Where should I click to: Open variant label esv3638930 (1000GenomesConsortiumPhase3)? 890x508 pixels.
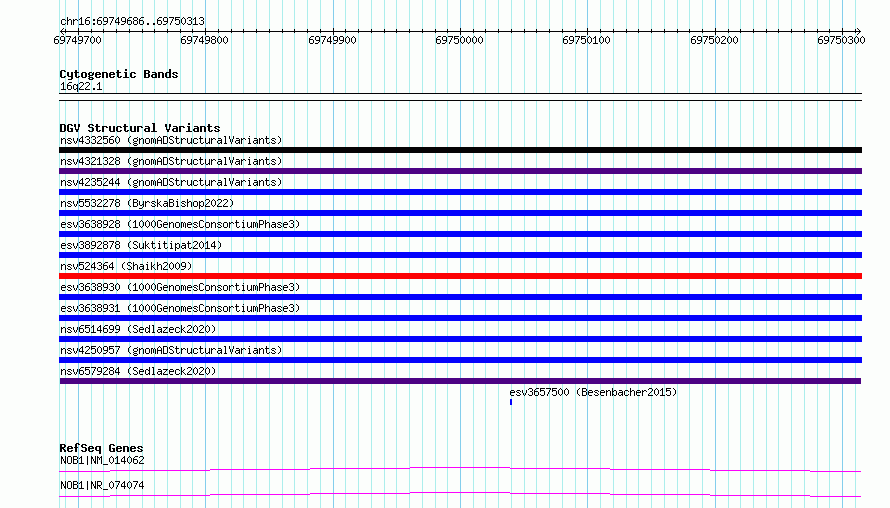pyautogui.click(x=180, y=287)
